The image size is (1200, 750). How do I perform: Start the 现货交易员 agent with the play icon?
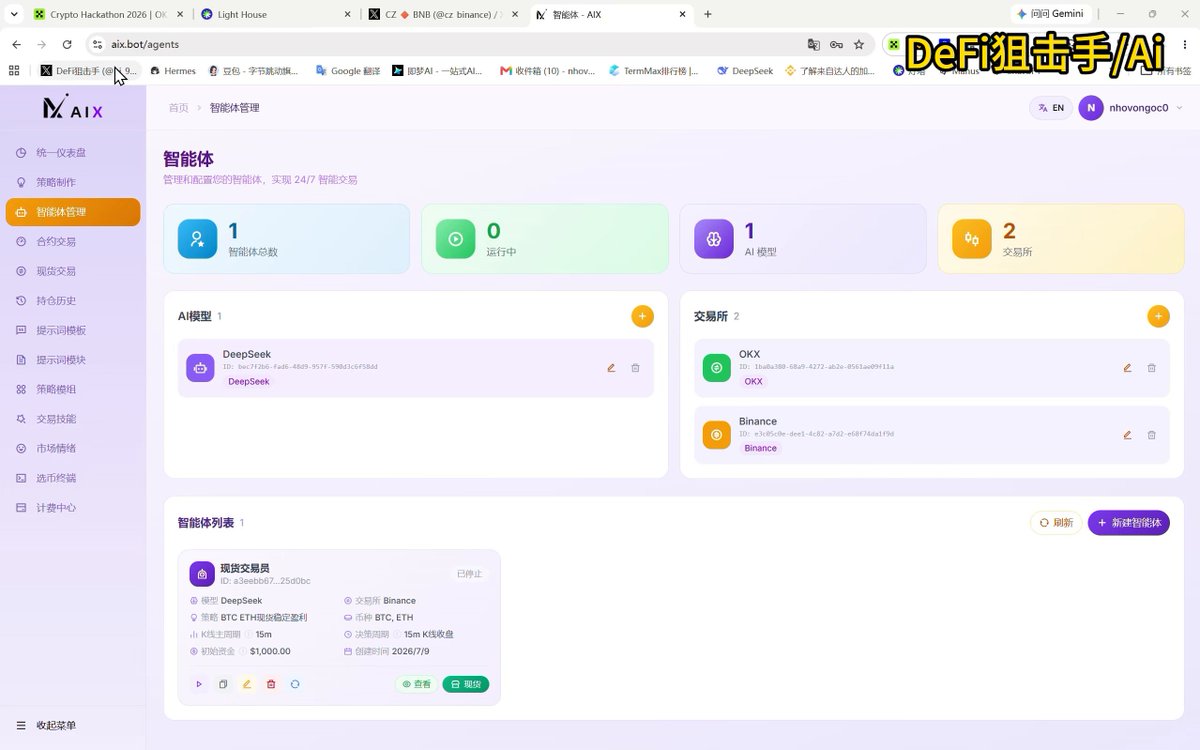coord(199,684)
